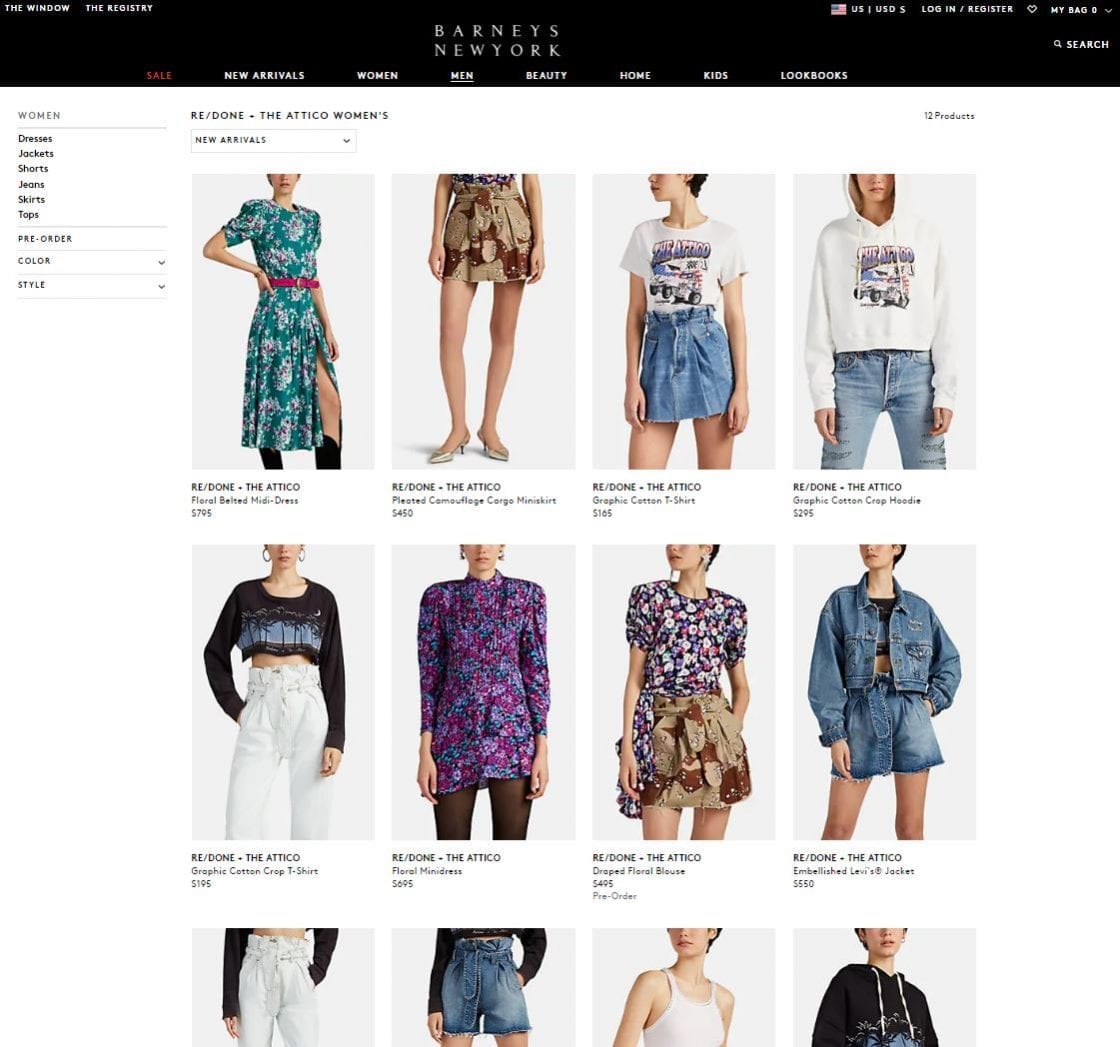The width and height of the screenshot is (1120, 1047).
Task: Click Floral Belted Midi-Dress title
Action: tap(244, 501)
